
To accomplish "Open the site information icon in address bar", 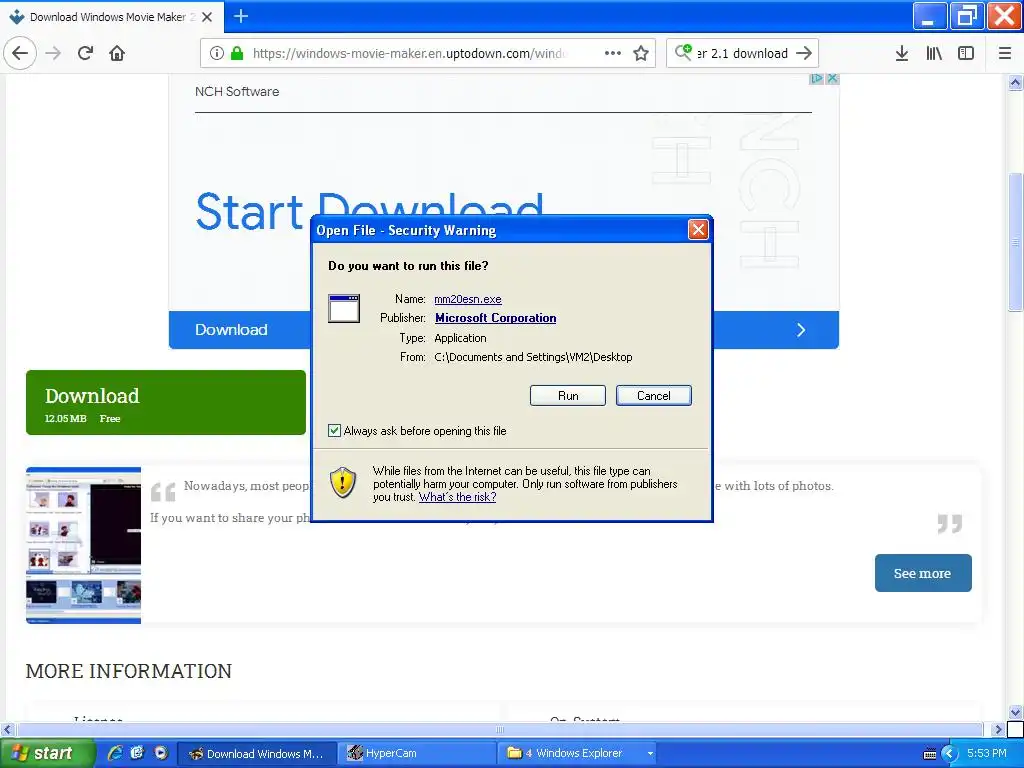I will [x=217, y=53].
